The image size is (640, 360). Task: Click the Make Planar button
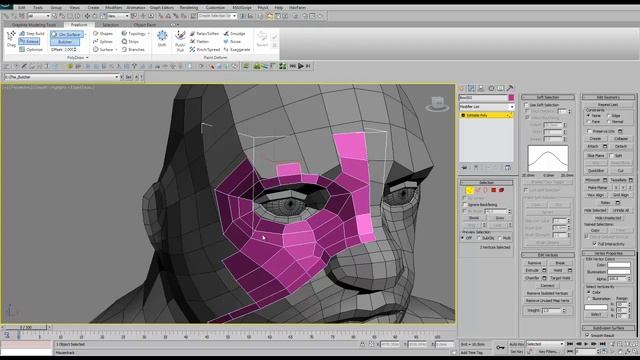(x=598, y=187)
